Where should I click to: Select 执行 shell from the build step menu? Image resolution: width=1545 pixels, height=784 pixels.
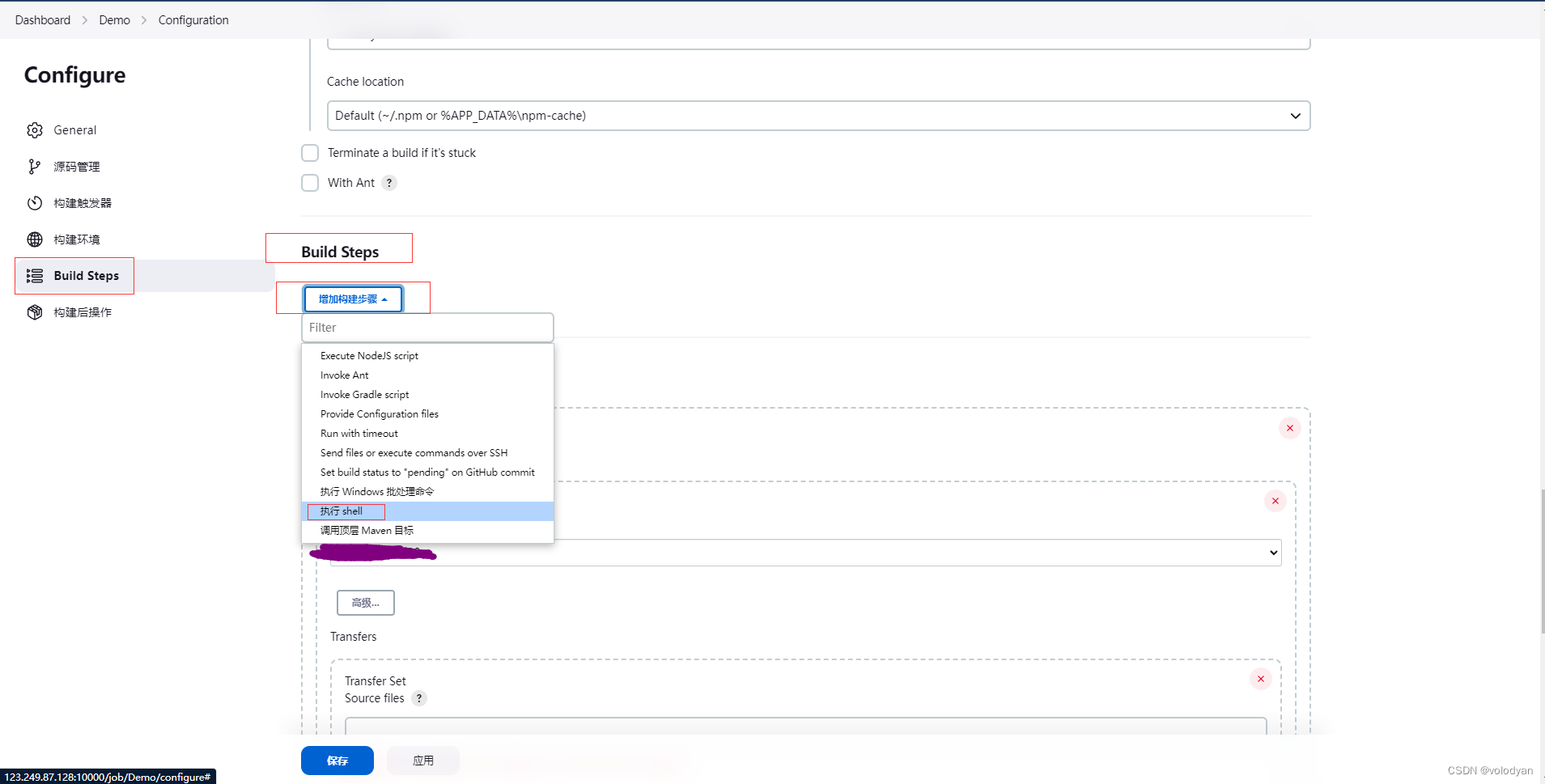pos(346,511)
